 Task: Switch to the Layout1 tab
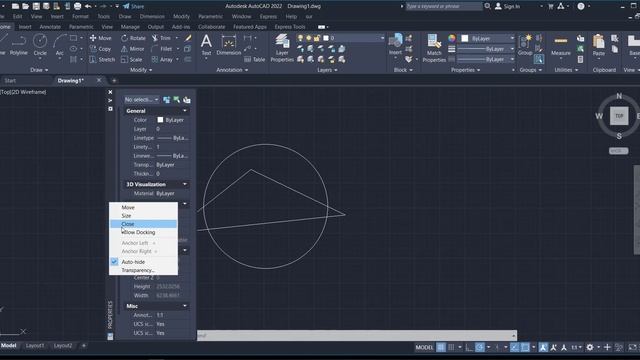click(x=35, y=346)
